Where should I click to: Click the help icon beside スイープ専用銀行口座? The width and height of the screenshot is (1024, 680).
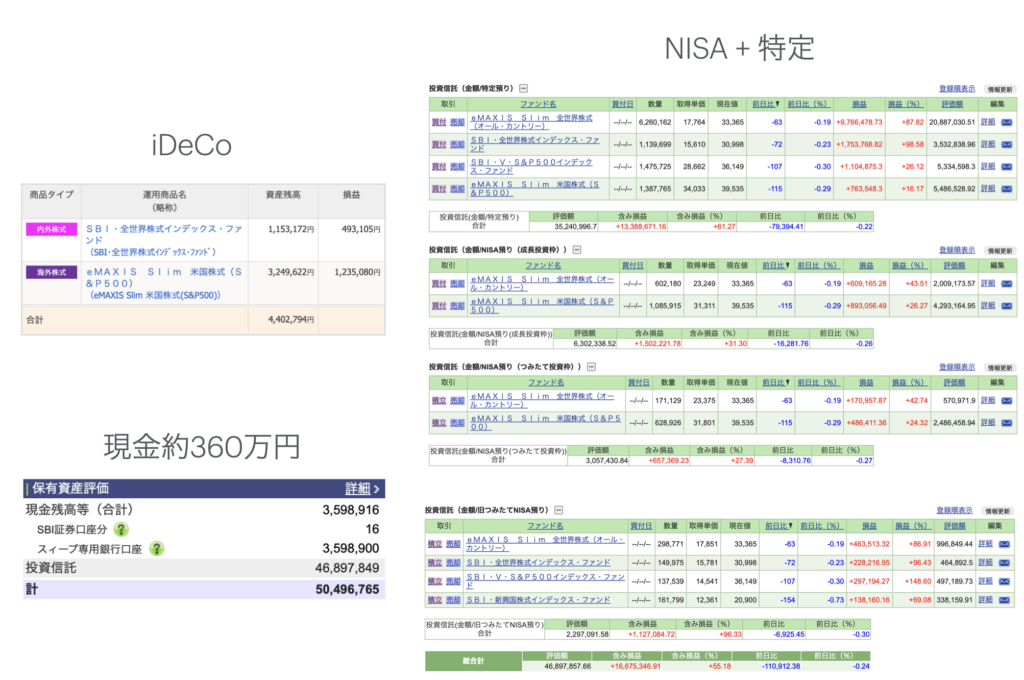(x=157, y=548)
